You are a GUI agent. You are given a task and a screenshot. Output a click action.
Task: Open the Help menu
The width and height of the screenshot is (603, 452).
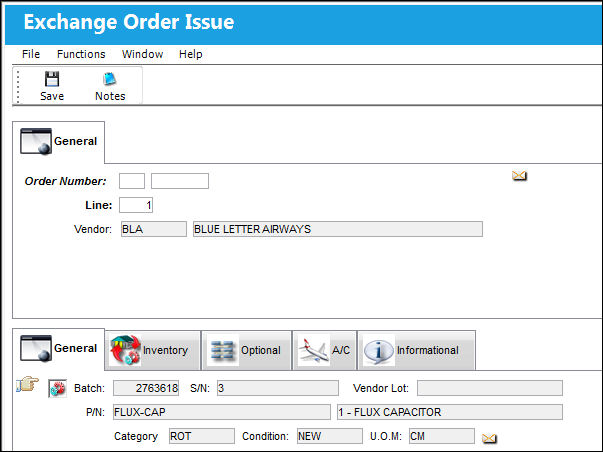(190, 54)
